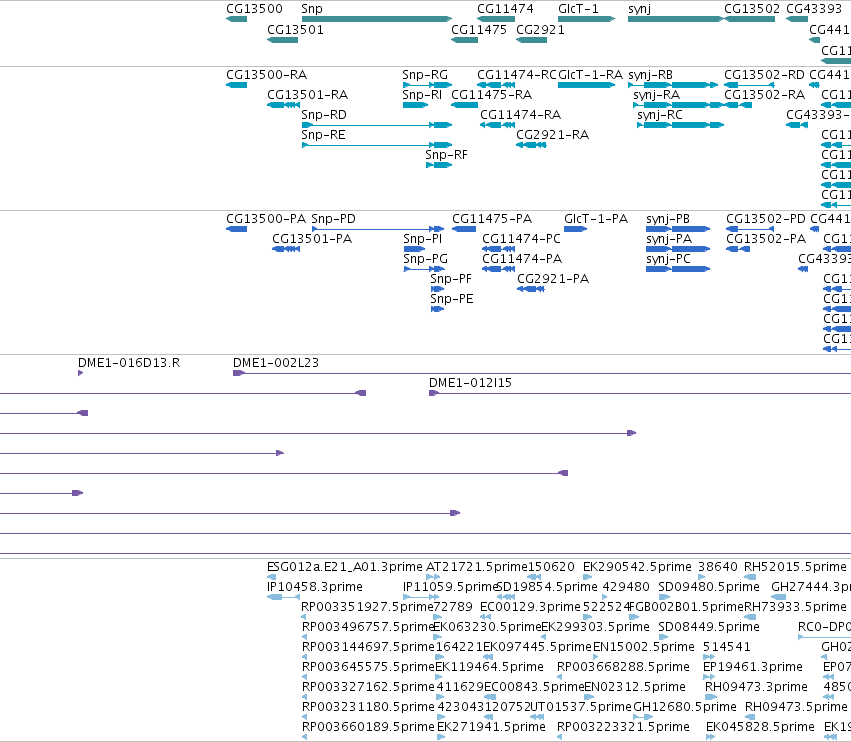The width and height of the screenshot is (851, 742).
Task: Select protein label CG11474-PC
Action: point(521,239)
